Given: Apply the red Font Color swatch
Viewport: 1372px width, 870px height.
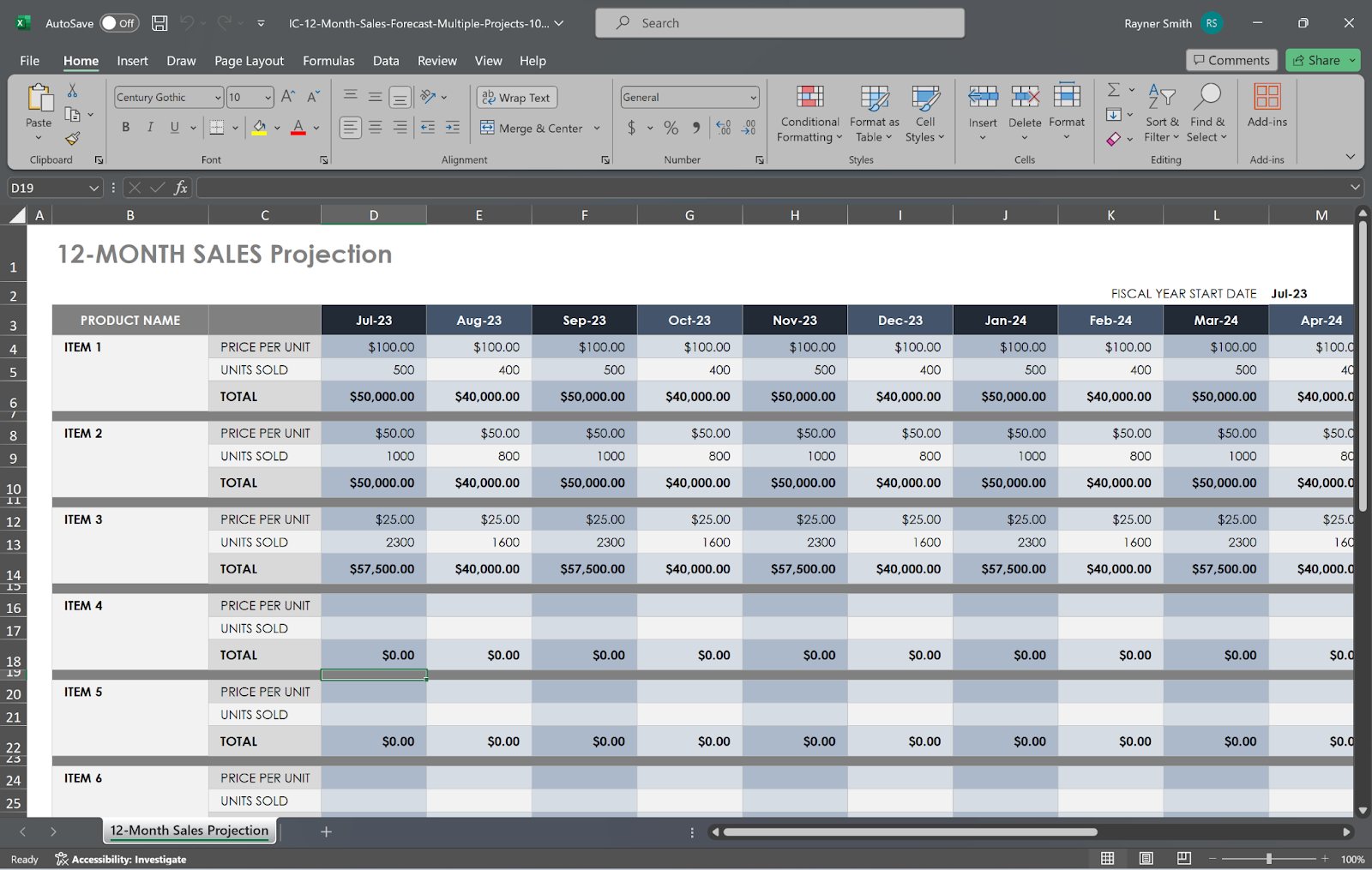Looking at the screenshot, I should (x=298, y=128).
